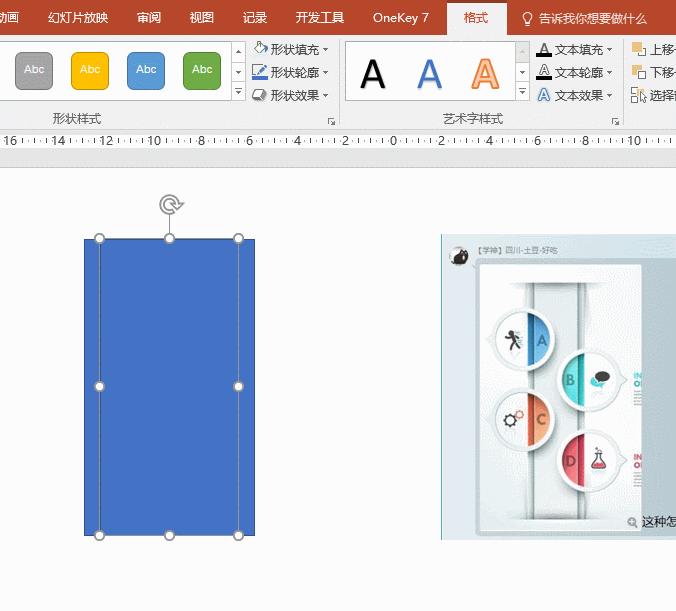676x611 pixels.
Task: Switch to the 审阅 (Review) tab
Action: 149,18
